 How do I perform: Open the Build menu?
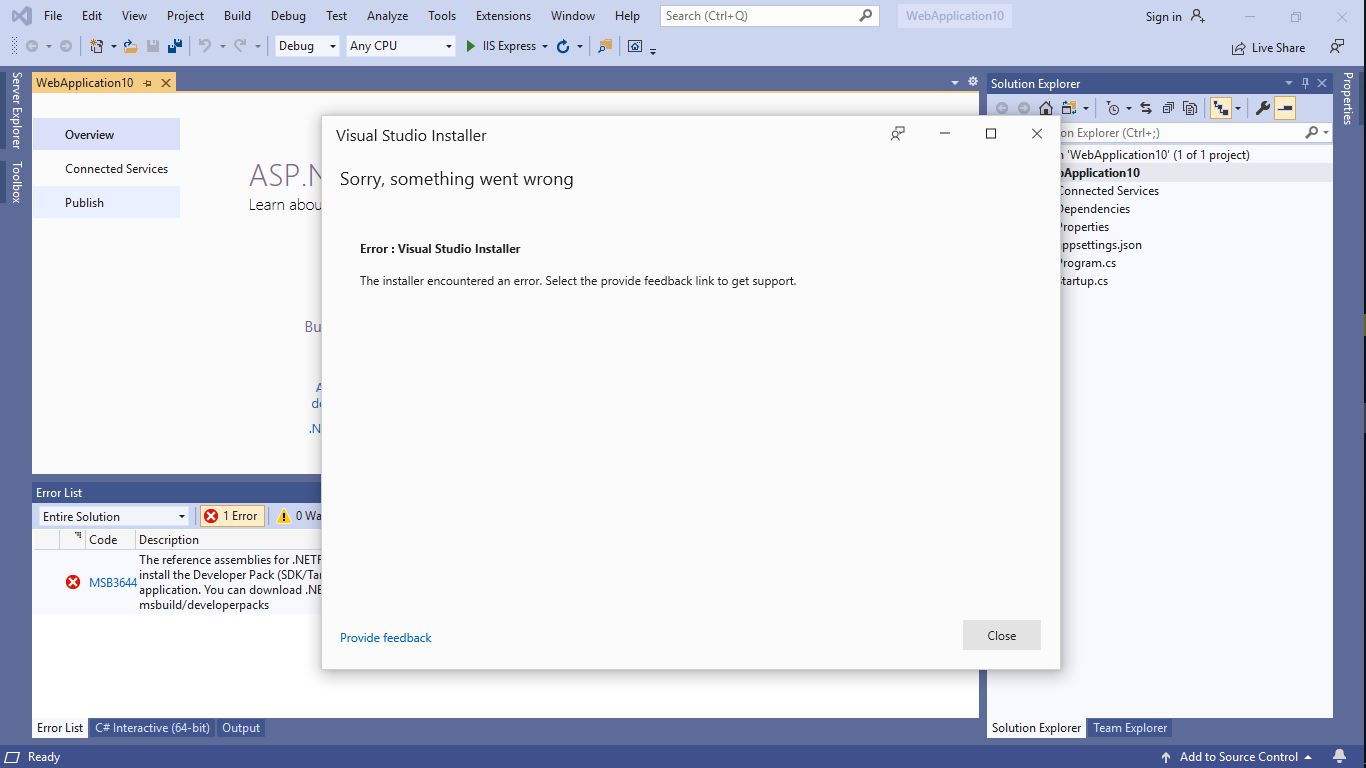(237, 16)
